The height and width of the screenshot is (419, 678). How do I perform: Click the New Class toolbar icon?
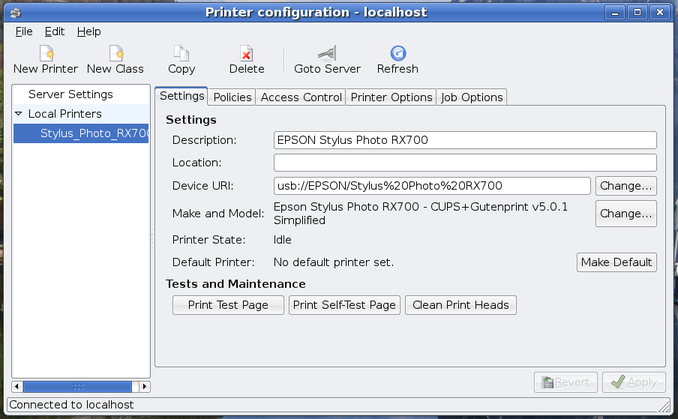pyautogui.click(x=116, y=54)
